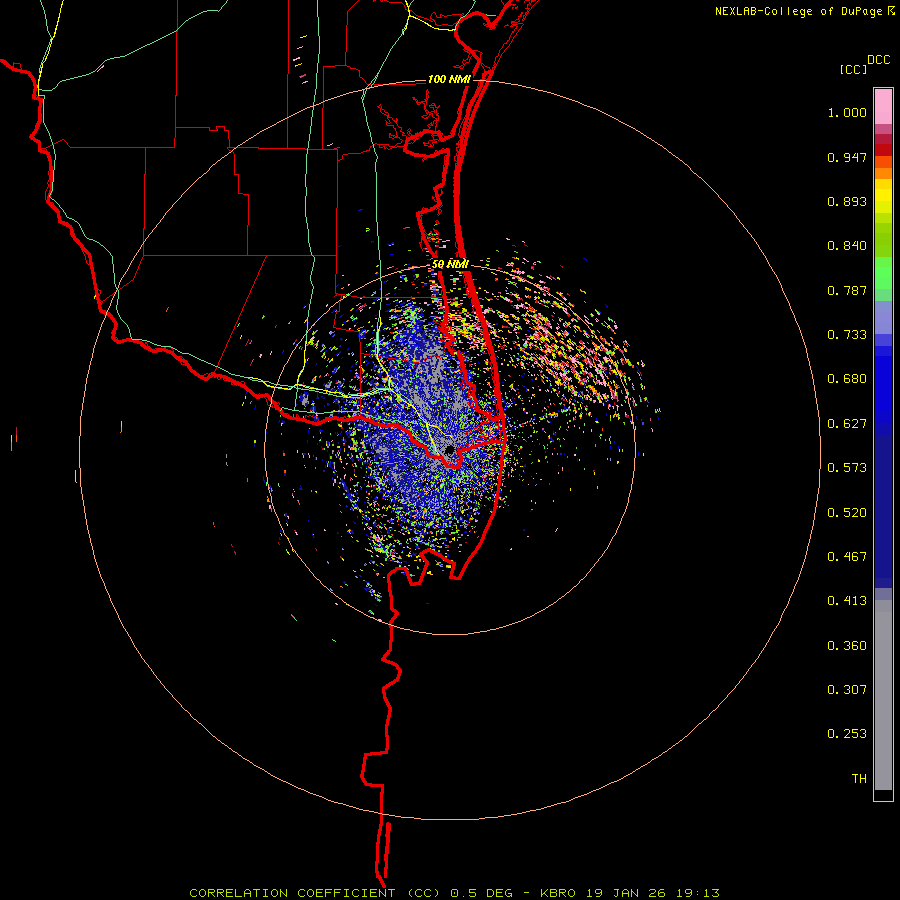
Task: Click the 0.627 legend value
Action: [847, 424]
